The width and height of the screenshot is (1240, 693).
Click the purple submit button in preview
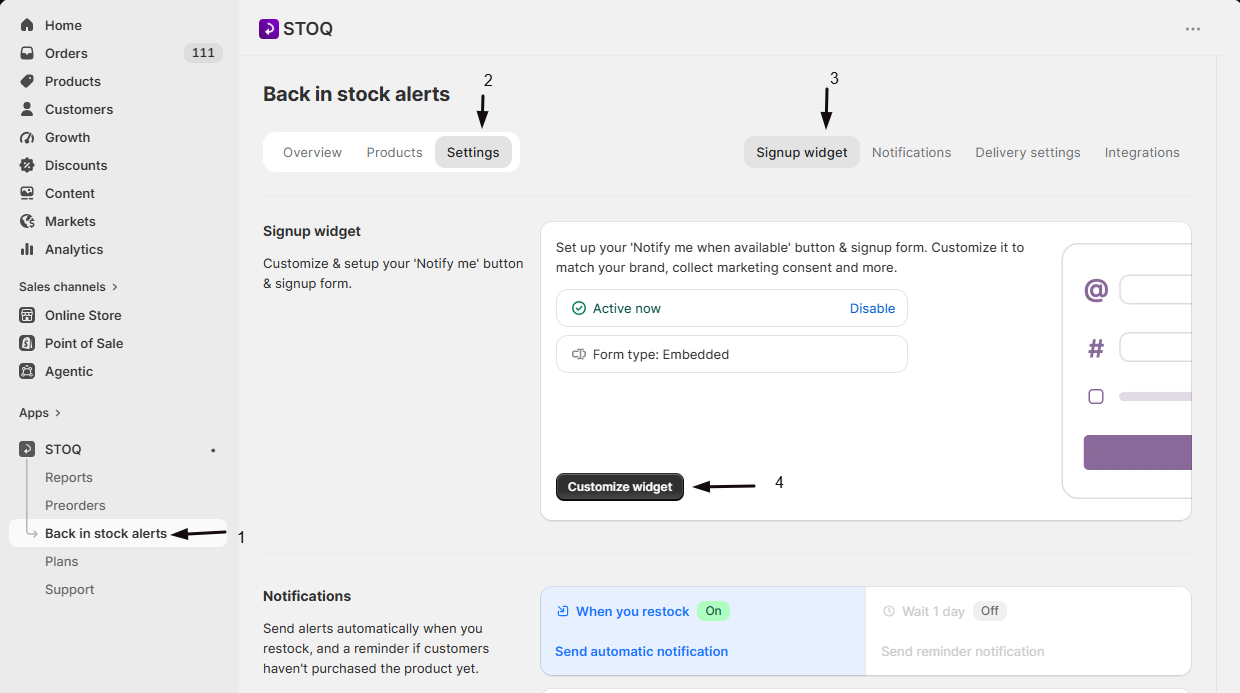[1138, 452]
